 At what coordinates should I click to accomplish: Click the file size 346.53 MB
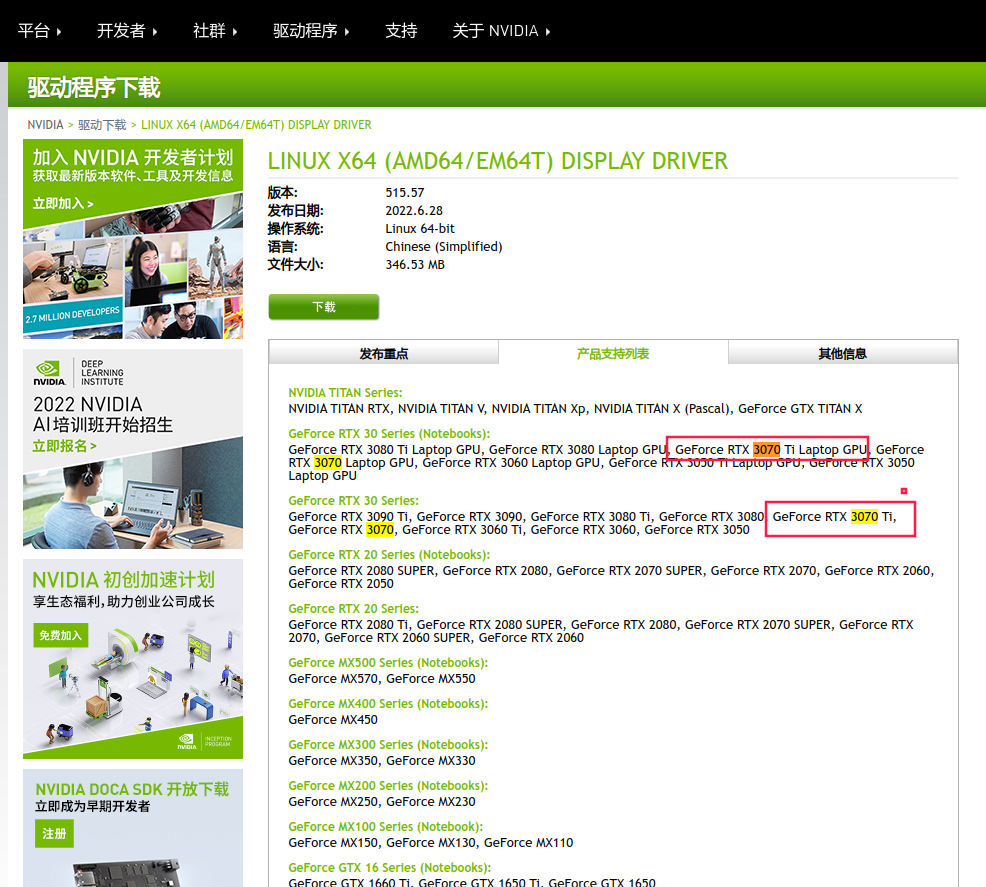click(415, 265)
